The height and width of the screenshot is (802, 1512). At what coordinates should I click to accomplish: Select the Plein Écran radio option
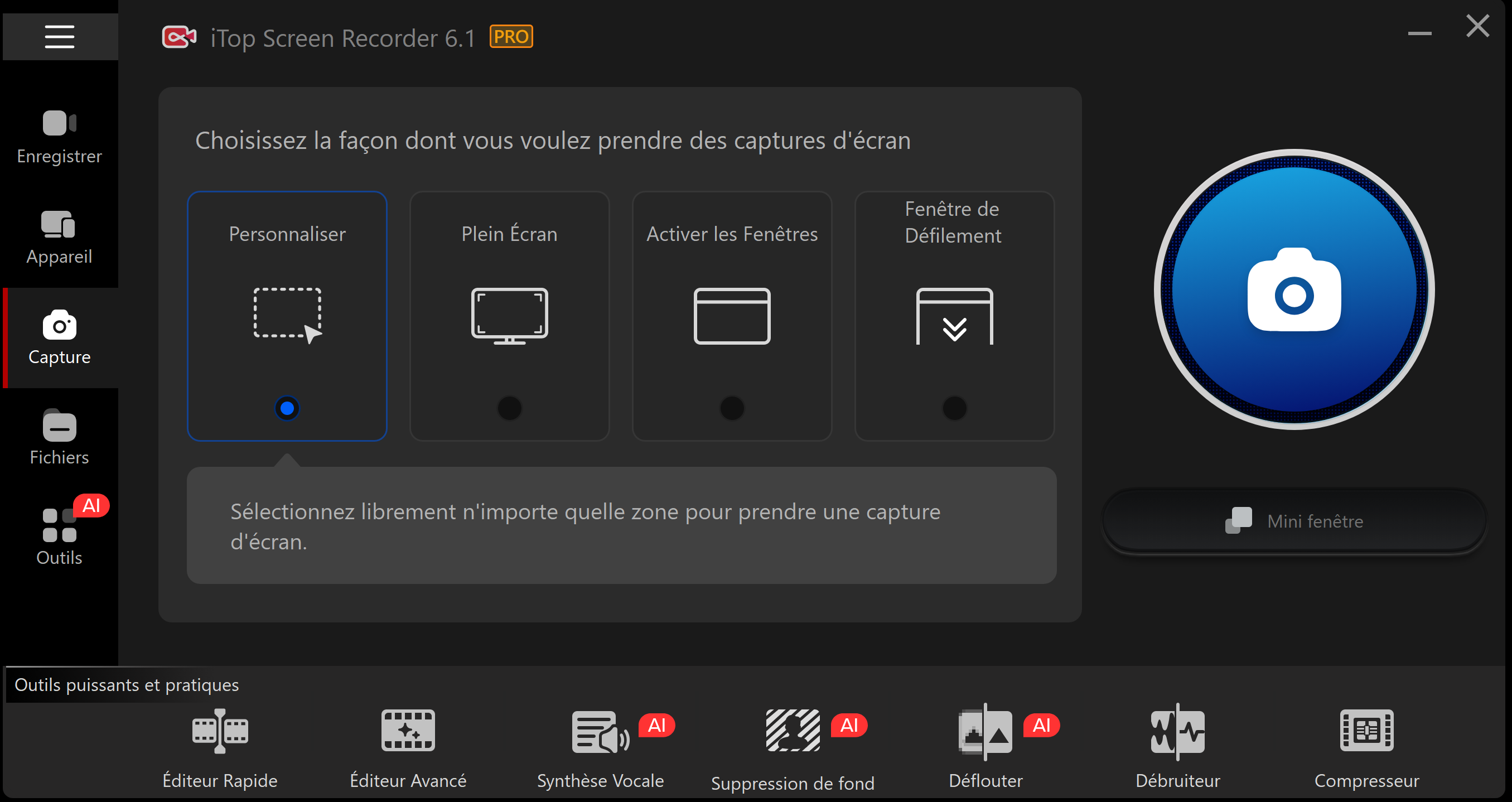click(x=509, y=408)
